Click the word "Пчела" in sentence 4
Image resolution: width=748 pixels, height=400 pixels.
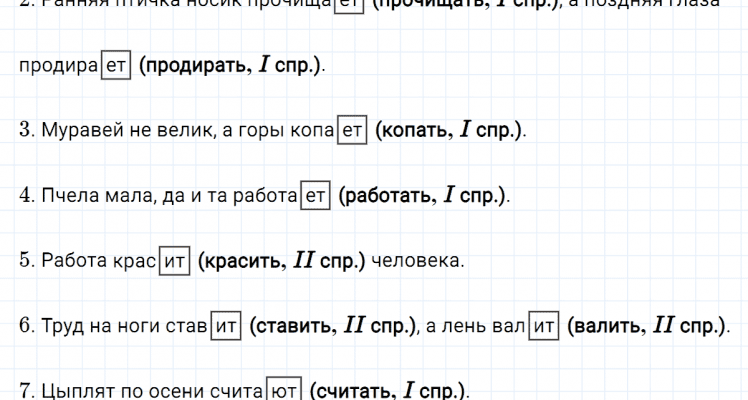coord(67,196)
